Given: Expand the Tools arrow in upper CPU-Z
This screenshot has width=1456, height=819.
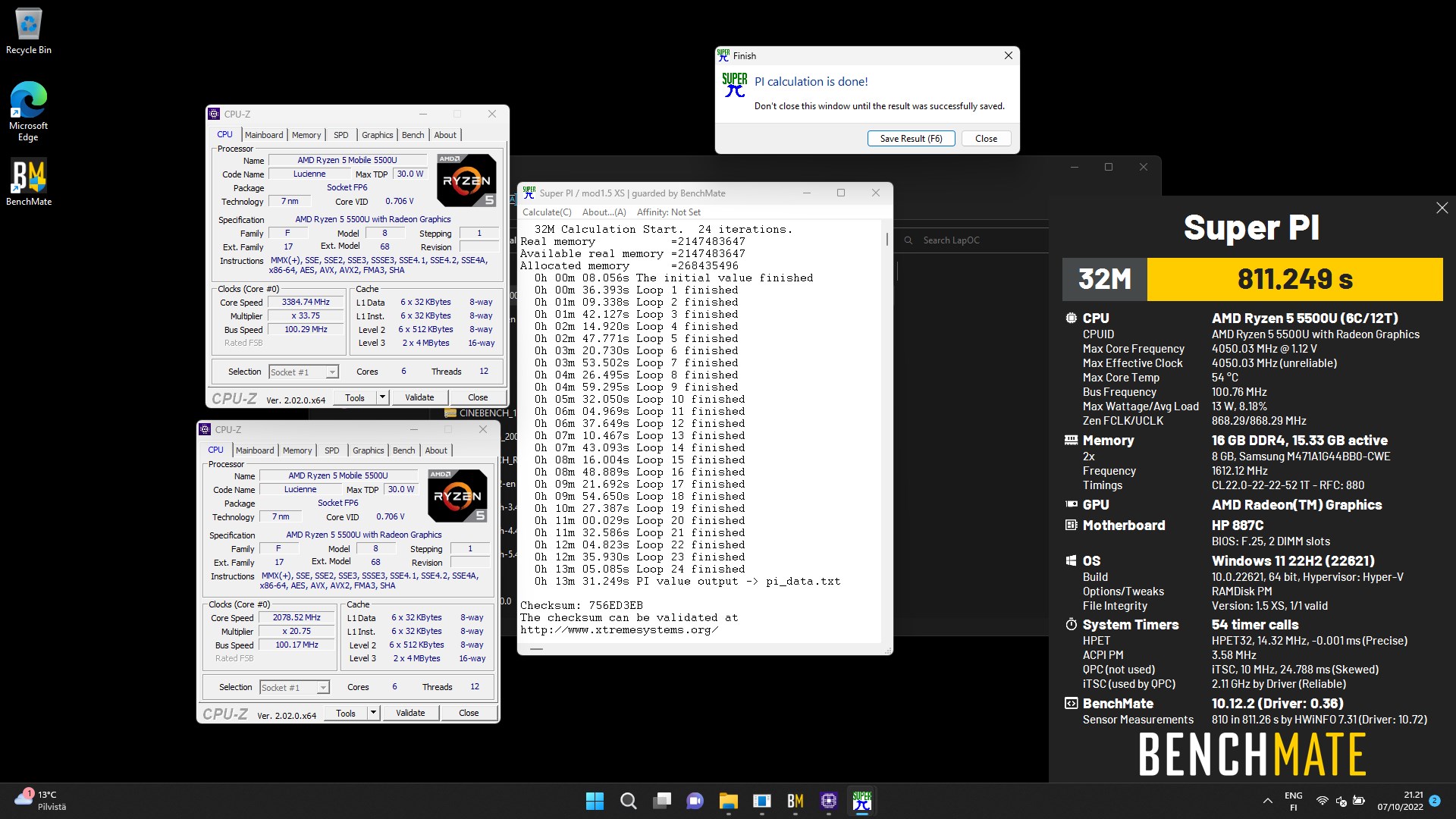Looking at the screenshot, I should (x=382, y=397).
